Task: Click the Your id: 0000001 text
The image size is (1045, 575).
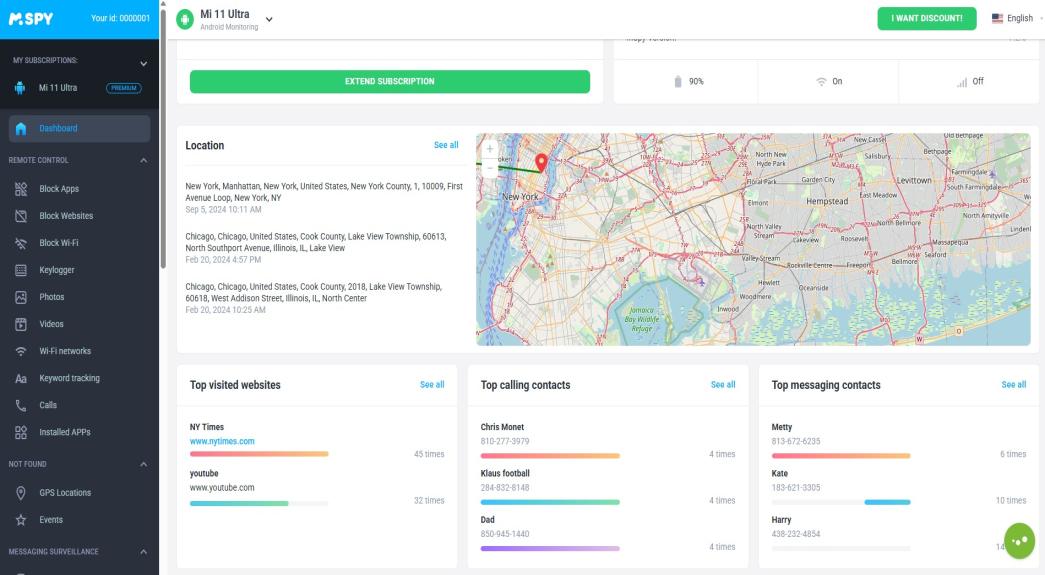Action: tap(120, 19)
